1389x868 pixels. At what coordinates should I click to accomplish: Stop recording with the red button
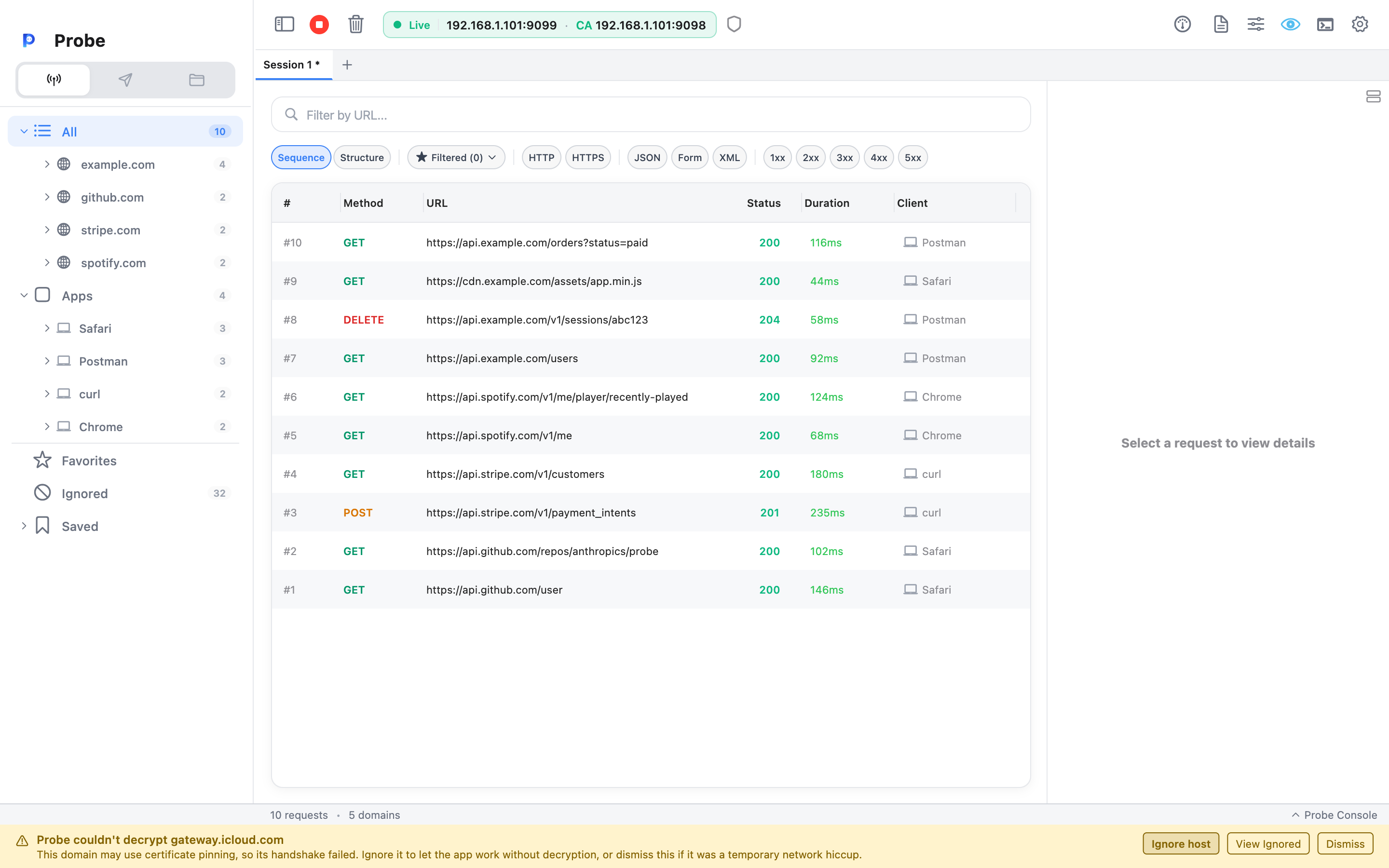(x=319, y=24)
